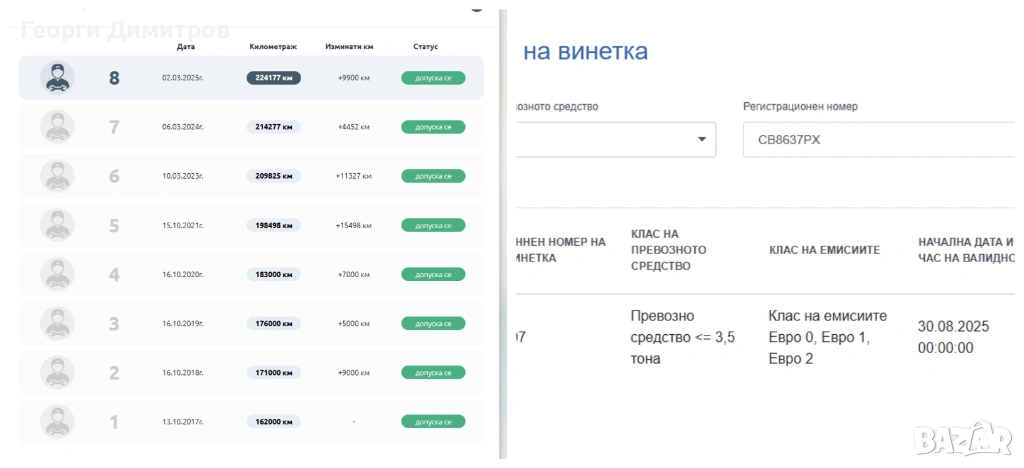Click the date 15.10.2021г.

click(x=183, y=225)
